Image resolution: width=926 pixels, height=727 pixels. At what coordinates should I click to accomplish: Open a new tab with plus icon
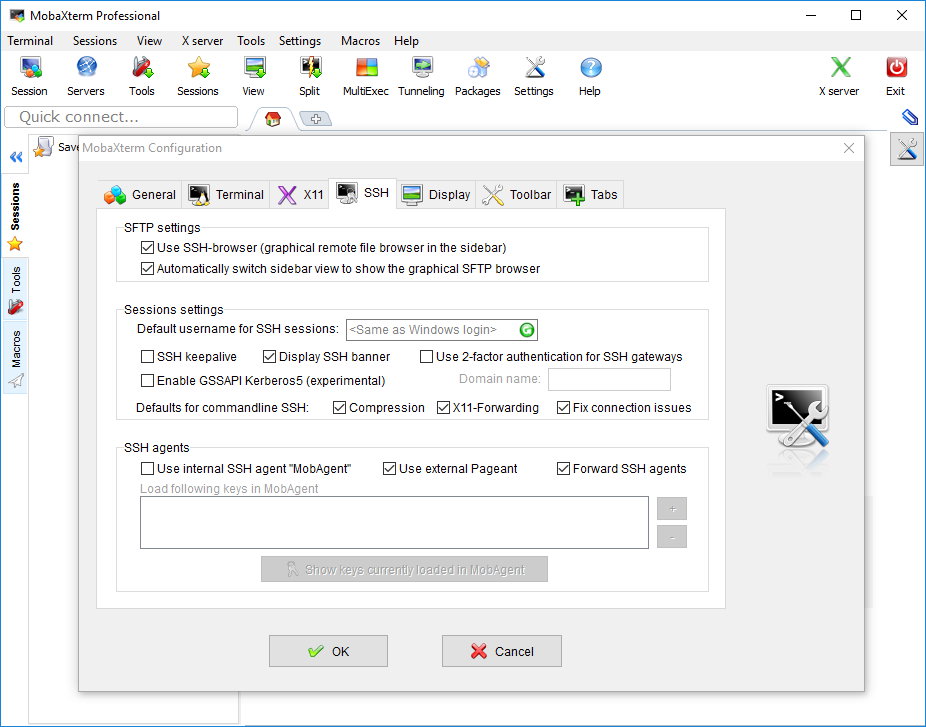point(316,119)
